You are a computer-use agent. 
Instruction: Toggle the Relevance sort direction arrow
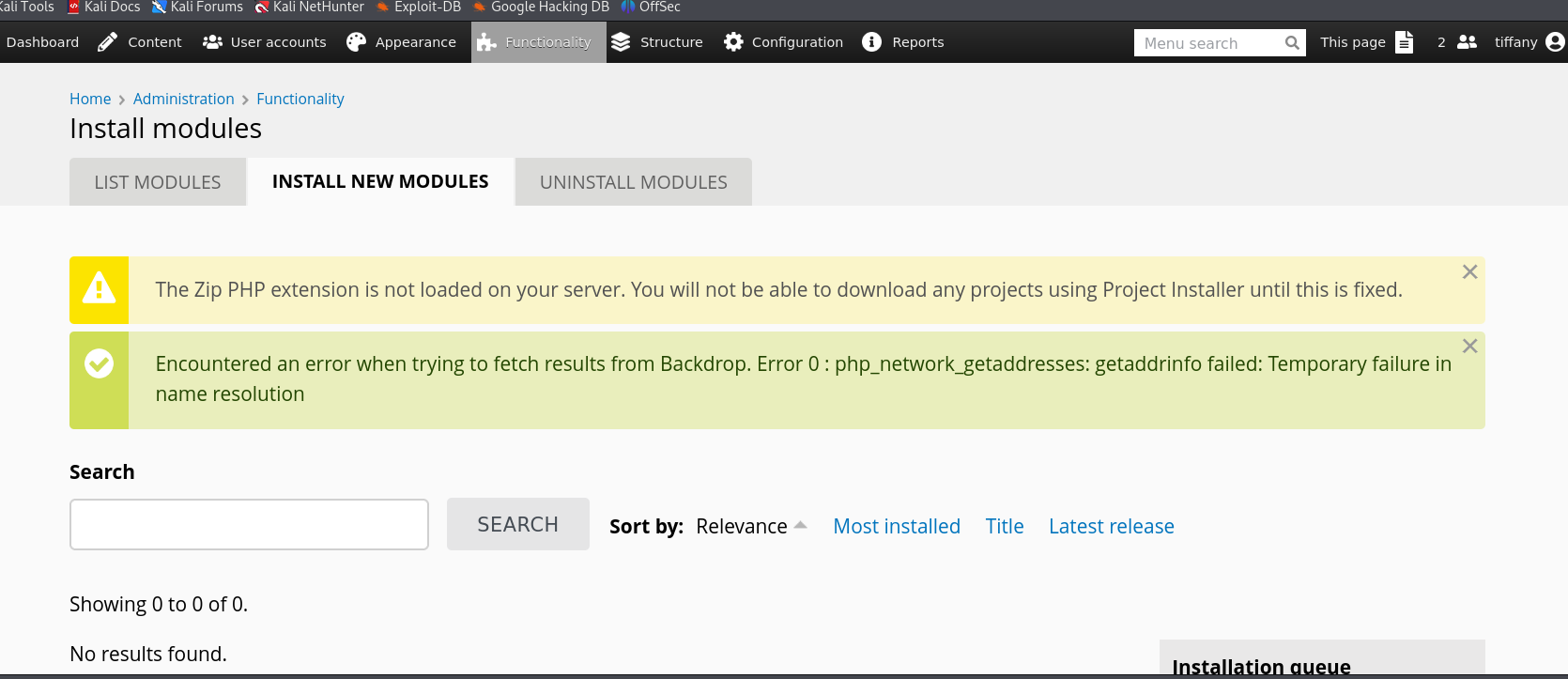(800, 525)
